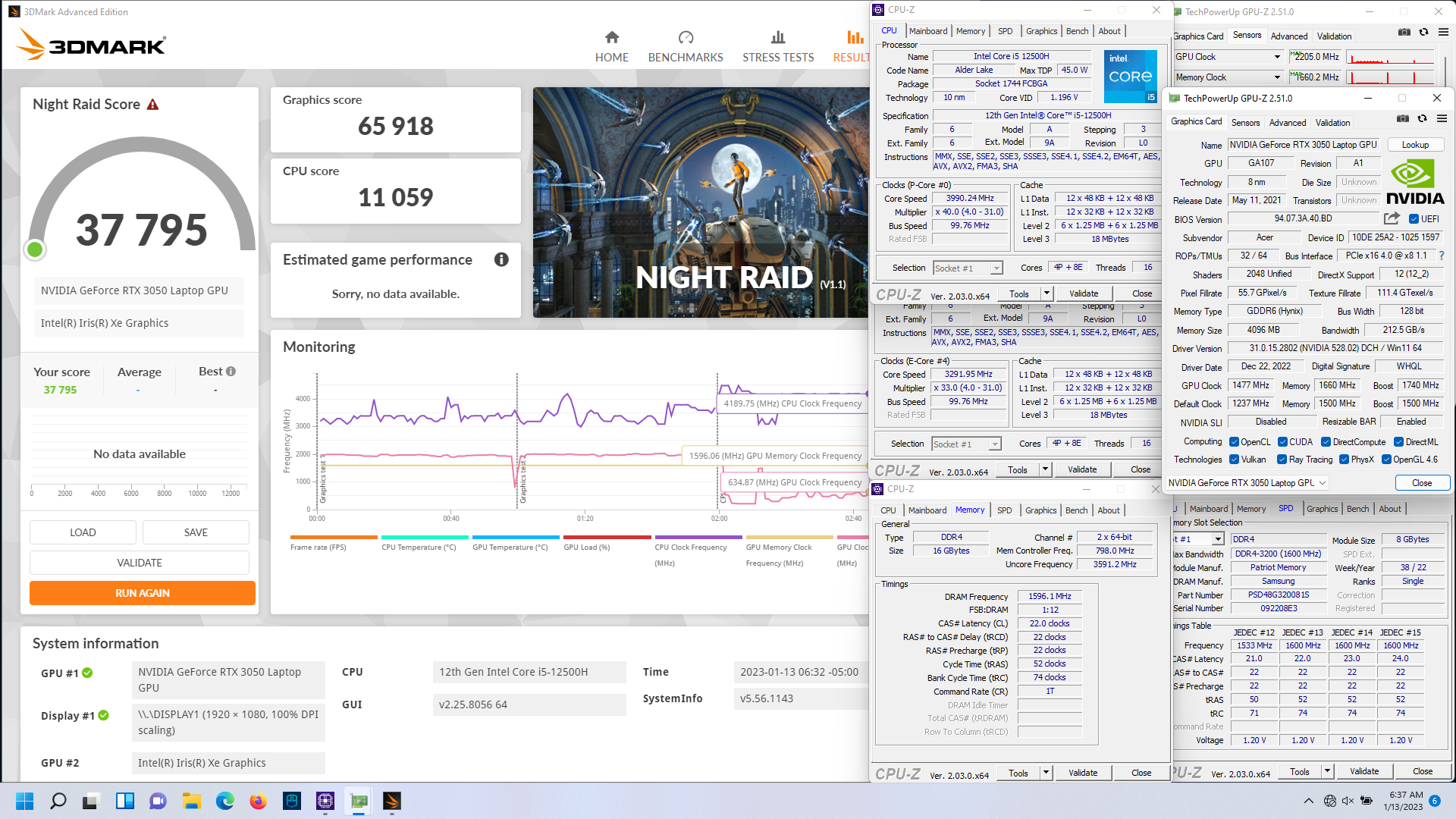The height and width of the screenshot is (819, 1456).
Task: Launch Microsoft Edge from taskbar
Action: [x=225, y=801]
